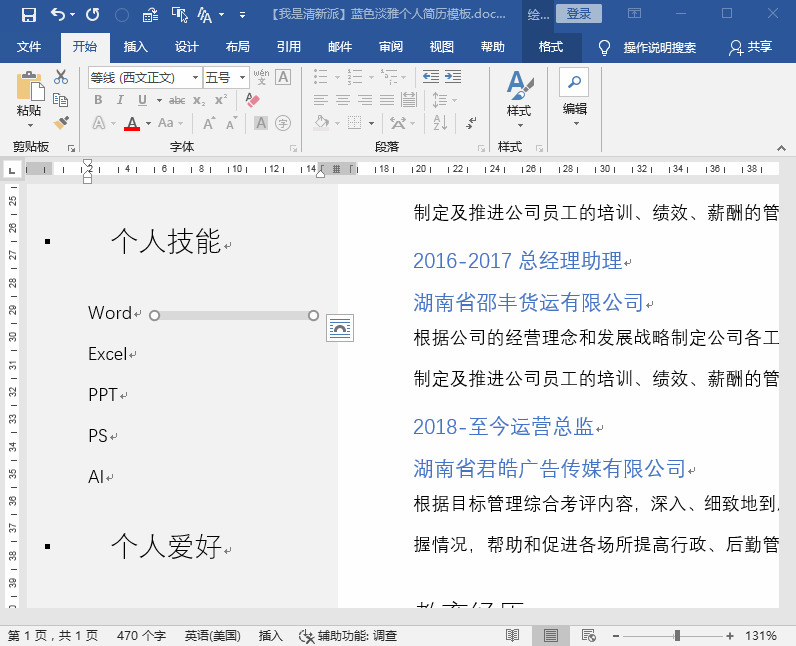This screenshot has height=646, width=796.
Task: Expand the Styles gallery dropdown
Action: (x=519, y=125)
